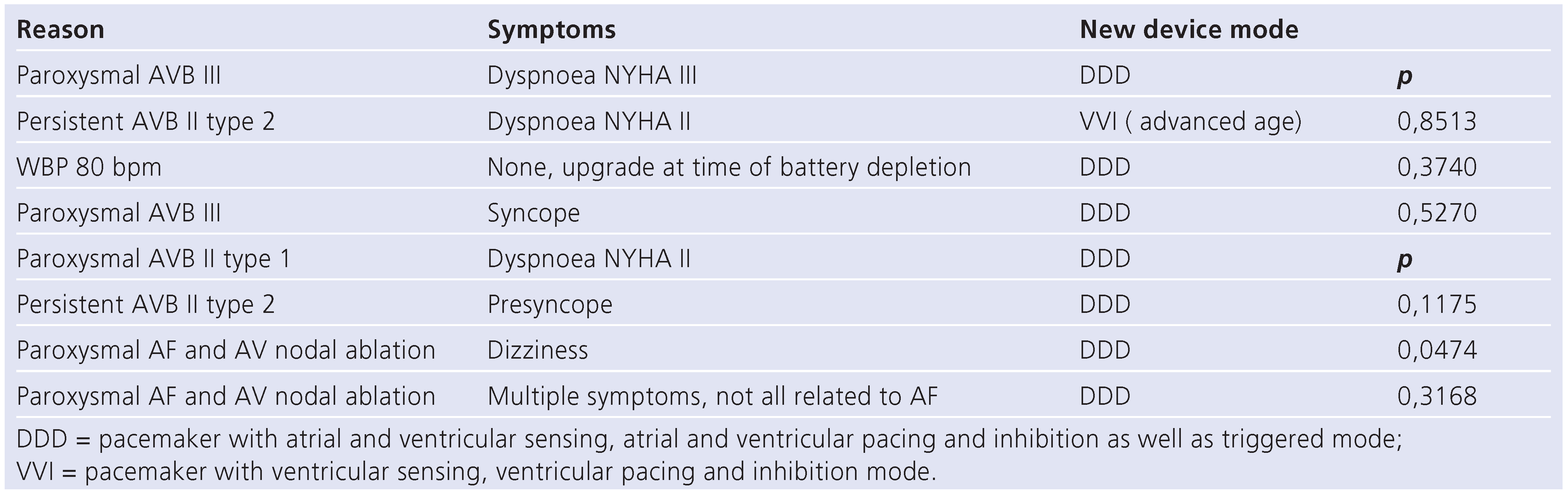The height and width of the screenshot is (492, 1568).
Task: Click the DDD footnote definition line
Action: click(709, 439)
